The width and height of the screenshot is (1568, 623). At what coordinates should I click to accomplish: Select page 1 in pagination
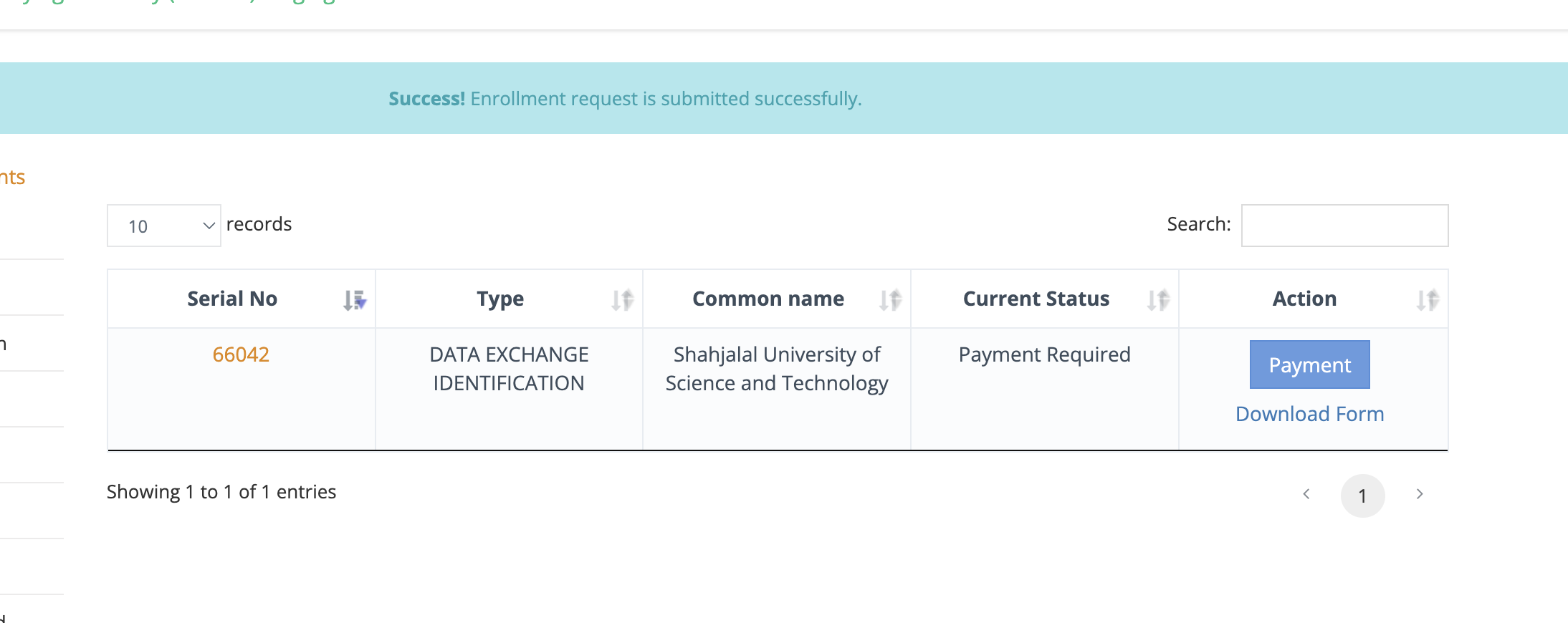point(1362,496)
